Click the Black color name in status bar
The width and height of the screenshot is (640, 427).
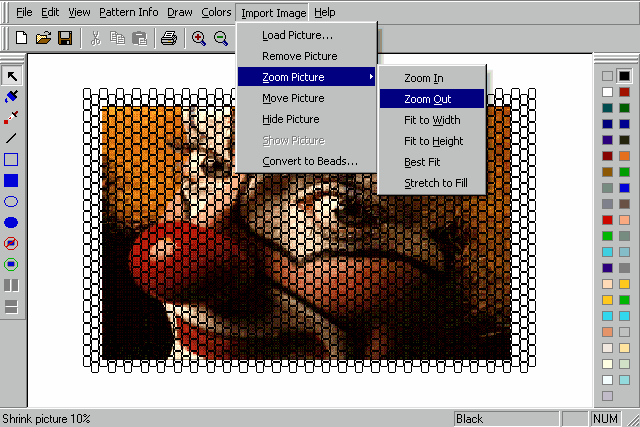pos(469,419)
